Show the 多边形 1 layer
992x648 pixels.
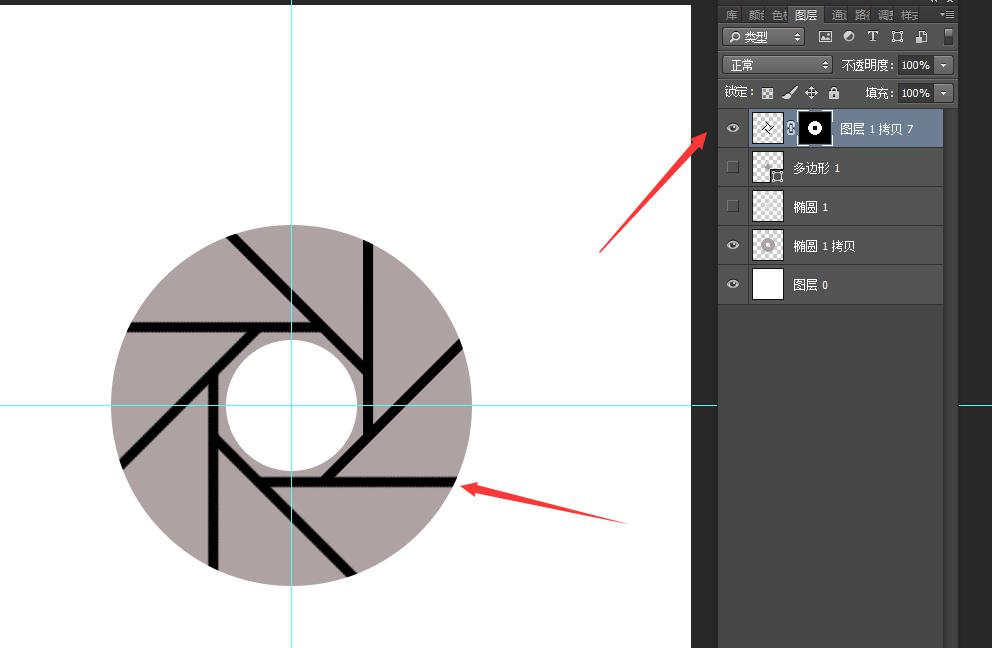click(x=733, y=167)
